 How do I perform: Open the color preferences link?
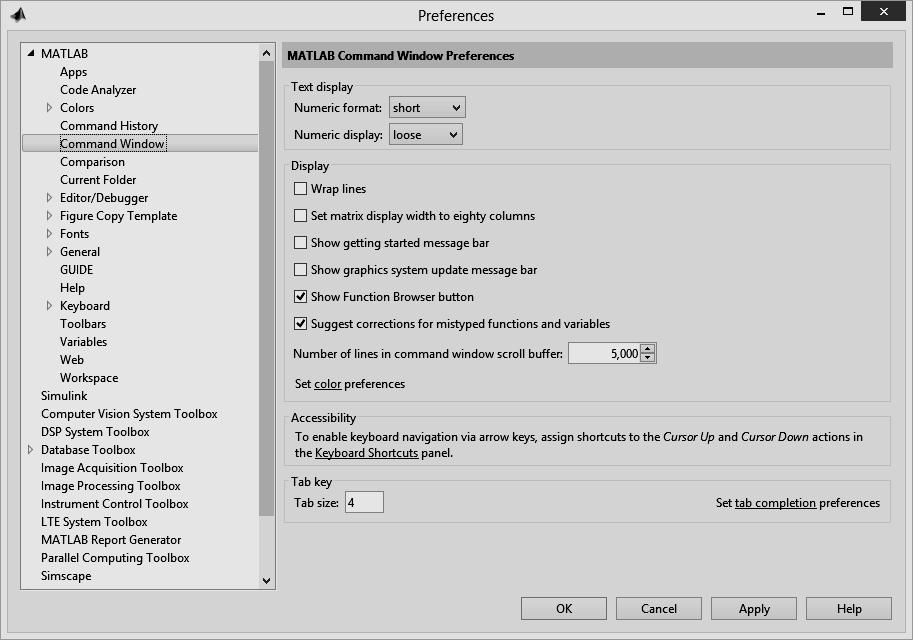(x=327, y=384)
